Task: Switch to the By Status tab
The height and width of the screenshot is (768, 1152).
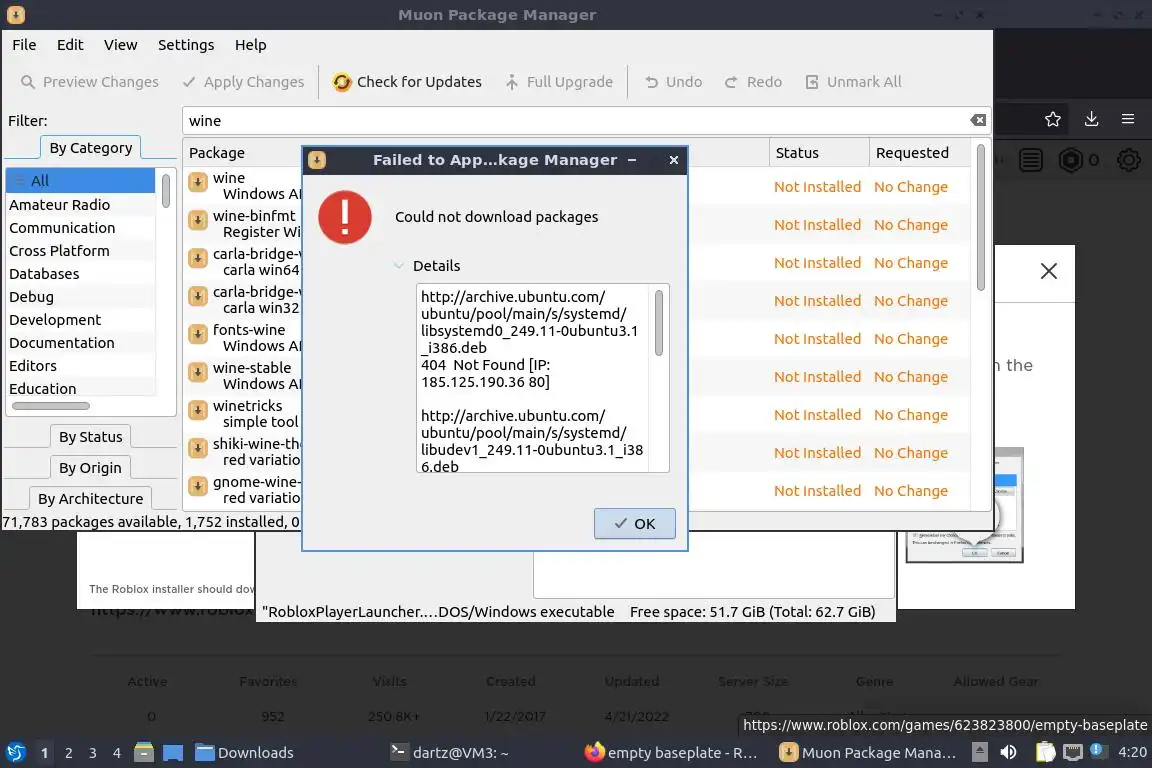Action: coord(90,437)
